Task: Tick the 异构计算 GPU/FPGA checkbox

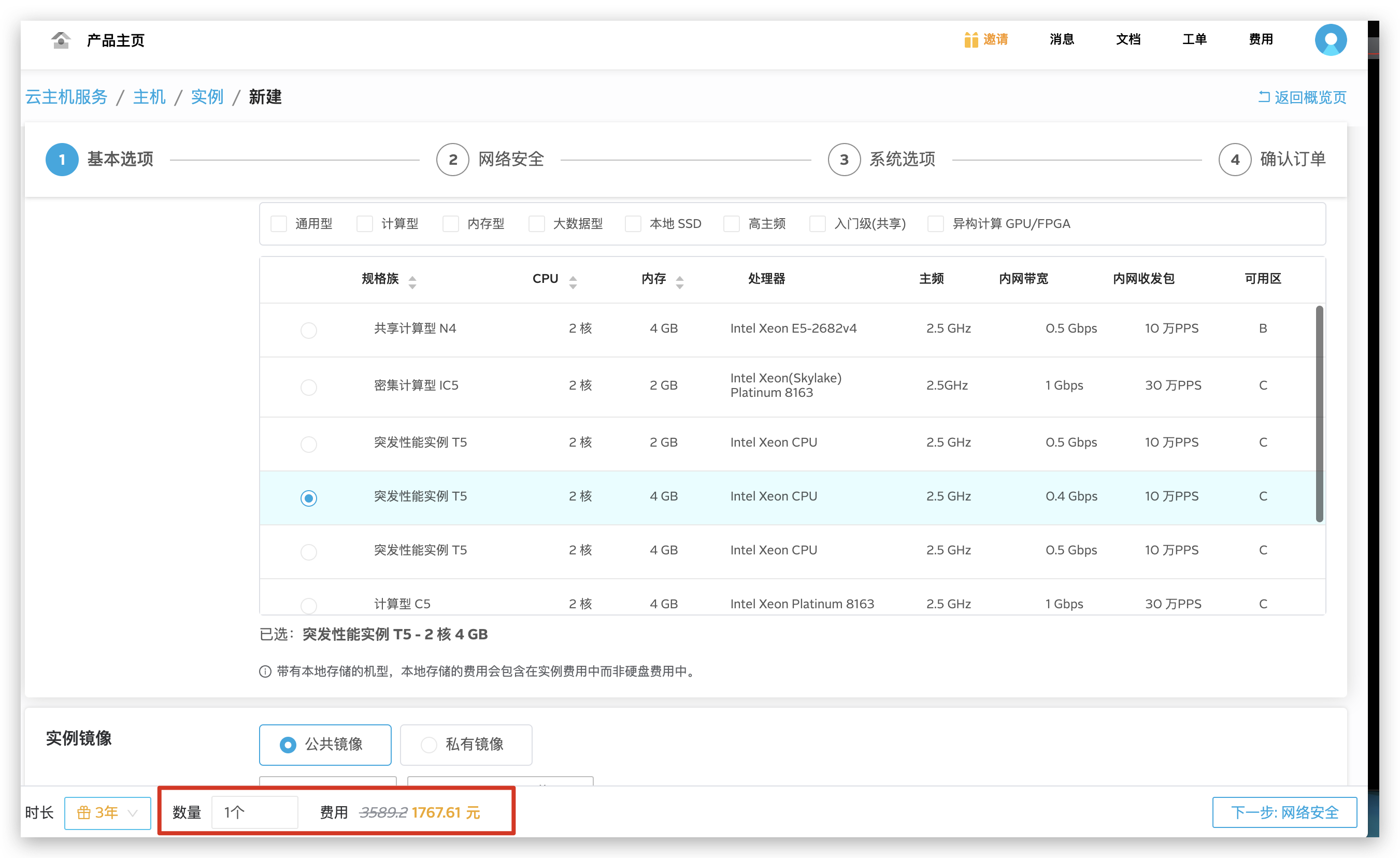Action: 935,224
